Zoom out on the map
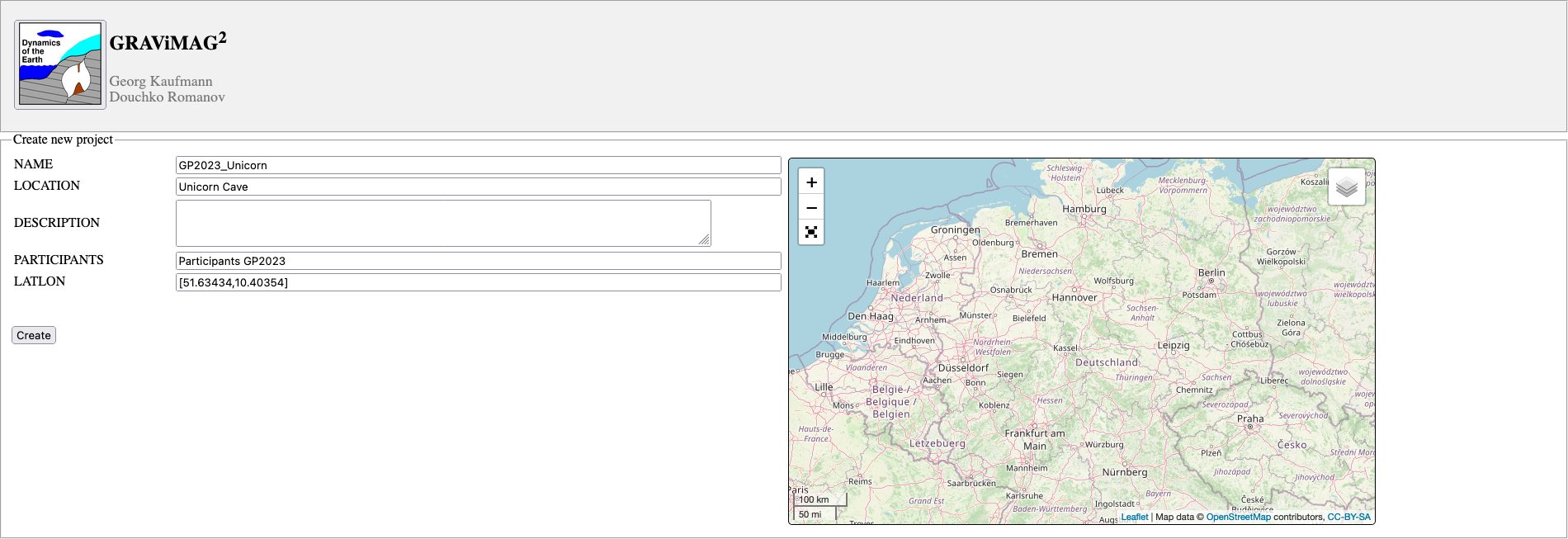Image resolution: width=1568 pixels, height=539 pixels. click(811, 208)
